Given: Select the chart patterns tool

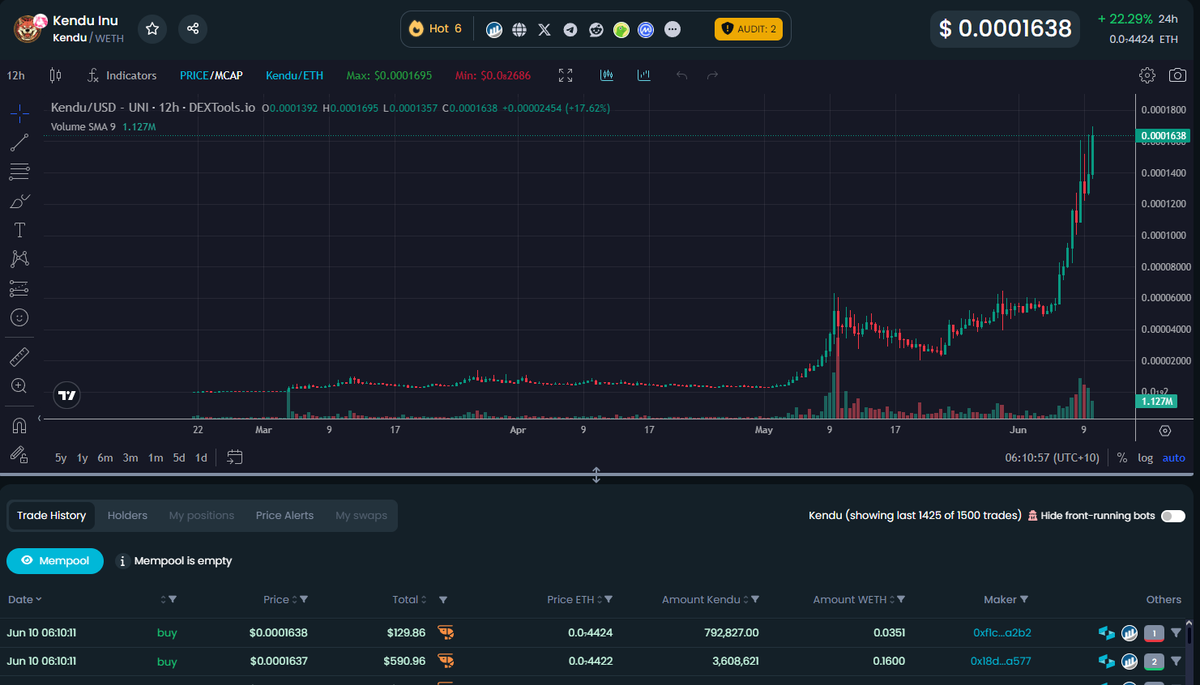Looking at the screenshot, I should pos(19,259).
